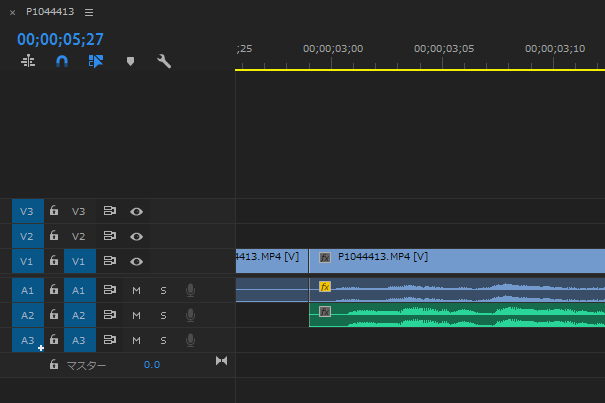The width and height of the screenshot is (605, 403).
Task: Lock the A3 track
Action: (54, 339)
